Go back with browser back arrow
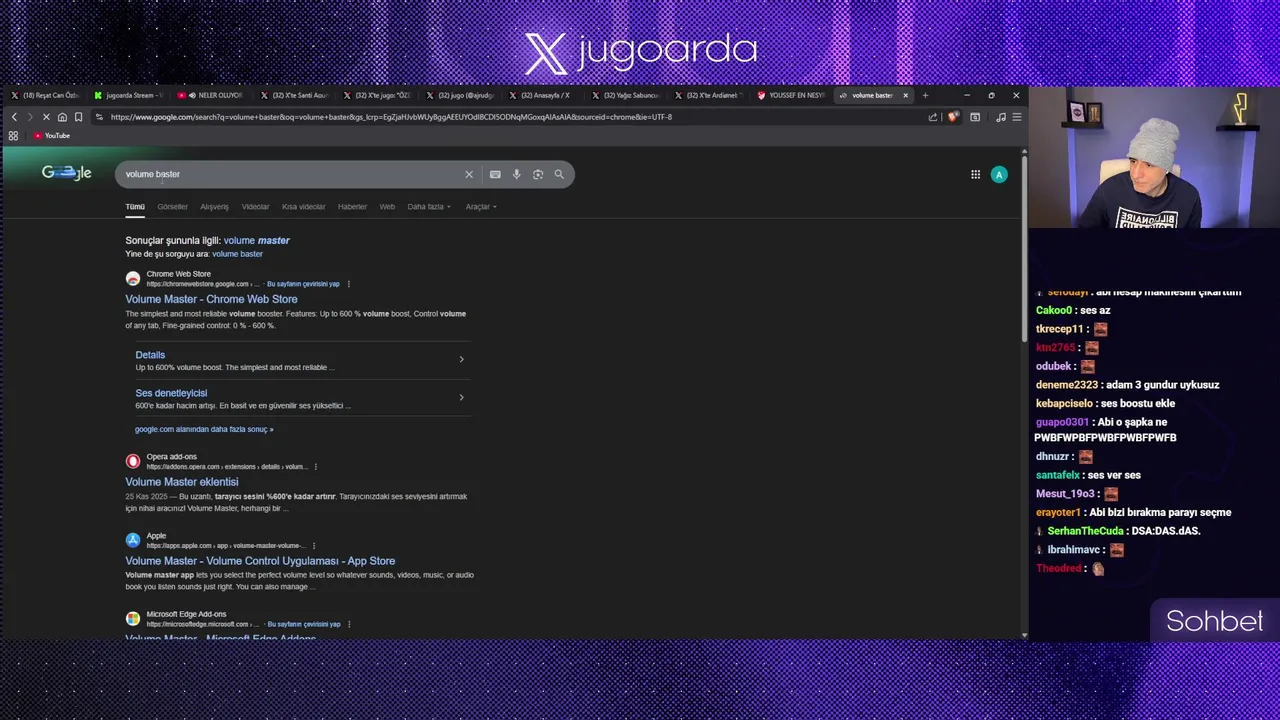 click(14, 117)
